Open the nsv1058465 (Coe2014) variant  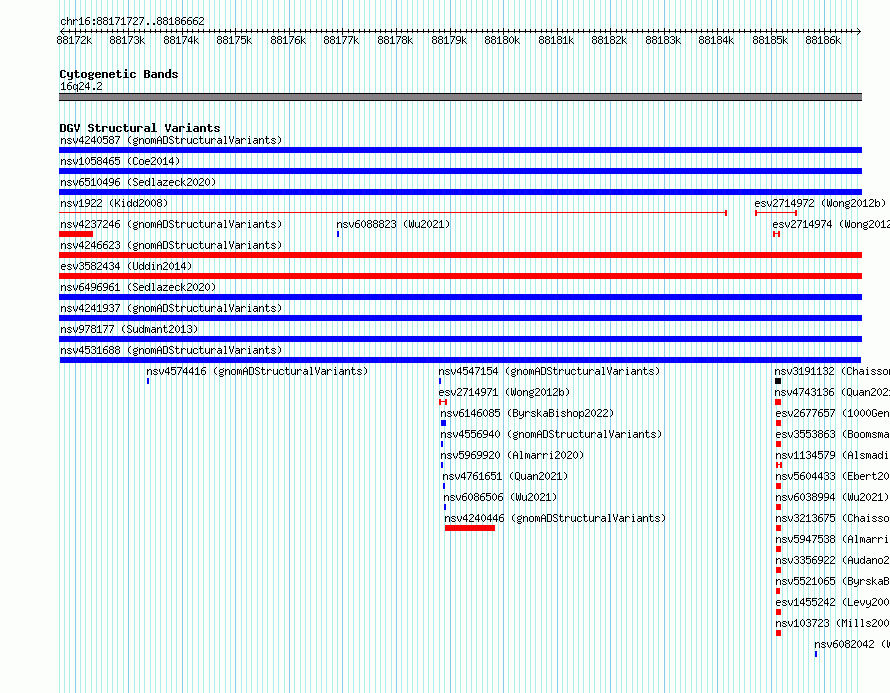click(120, 161)
